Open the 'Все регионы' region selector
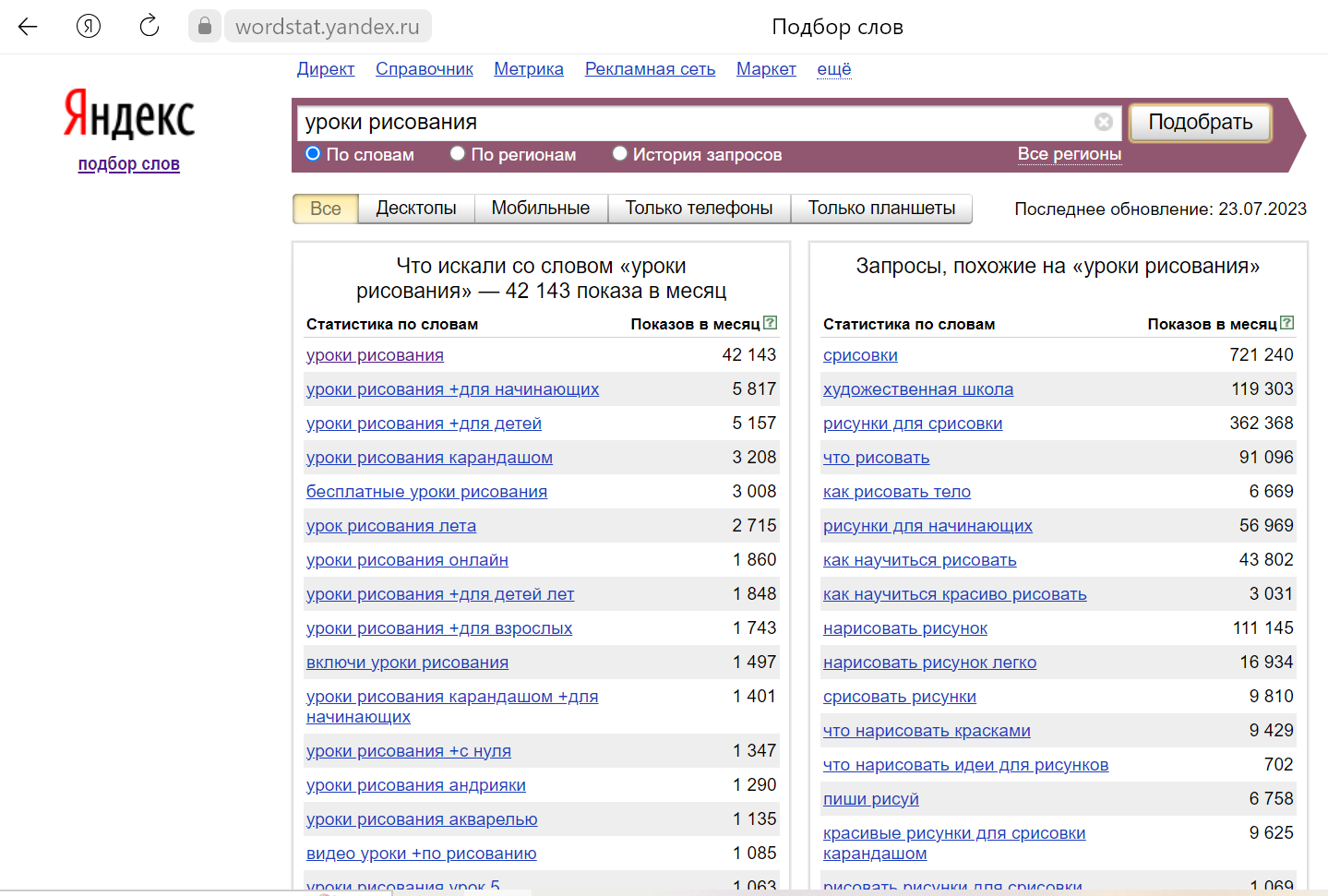Image resolution: width=1328 pixels, height=896 pixels. (1070, 154)
